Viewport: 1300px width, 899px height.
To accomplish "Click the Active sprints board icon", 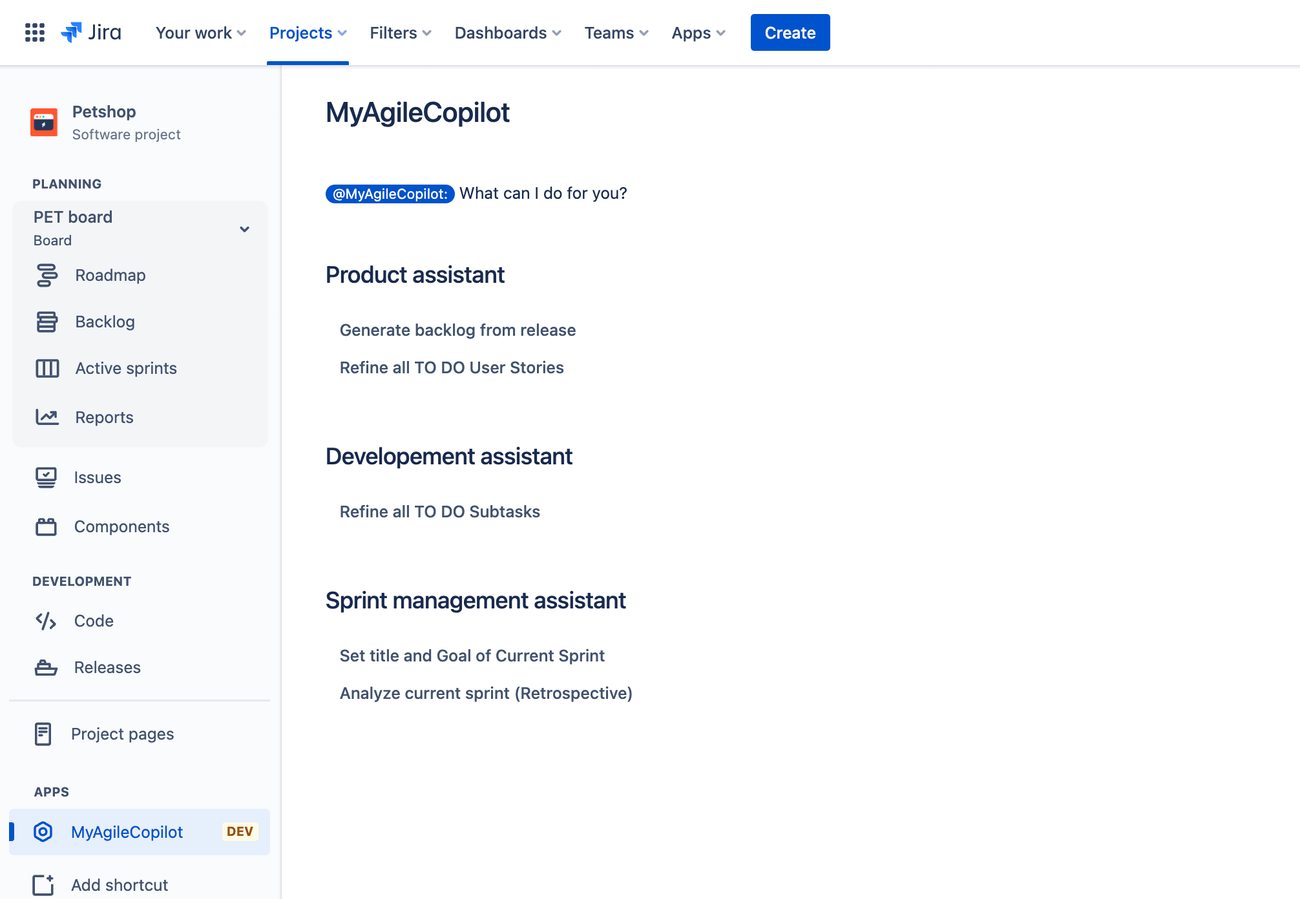I will [47, 368].
